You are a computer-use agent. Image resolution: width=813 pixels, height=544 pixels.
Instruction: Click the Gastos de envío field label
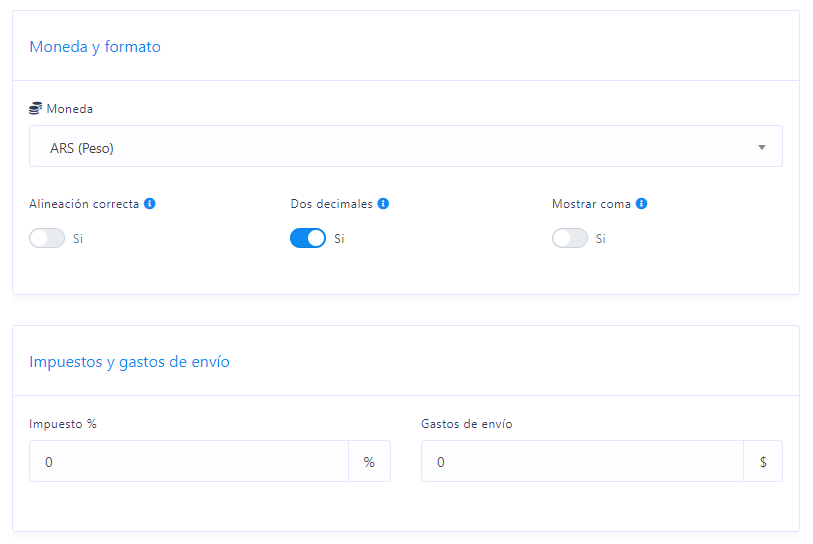(x=467, y=424)
